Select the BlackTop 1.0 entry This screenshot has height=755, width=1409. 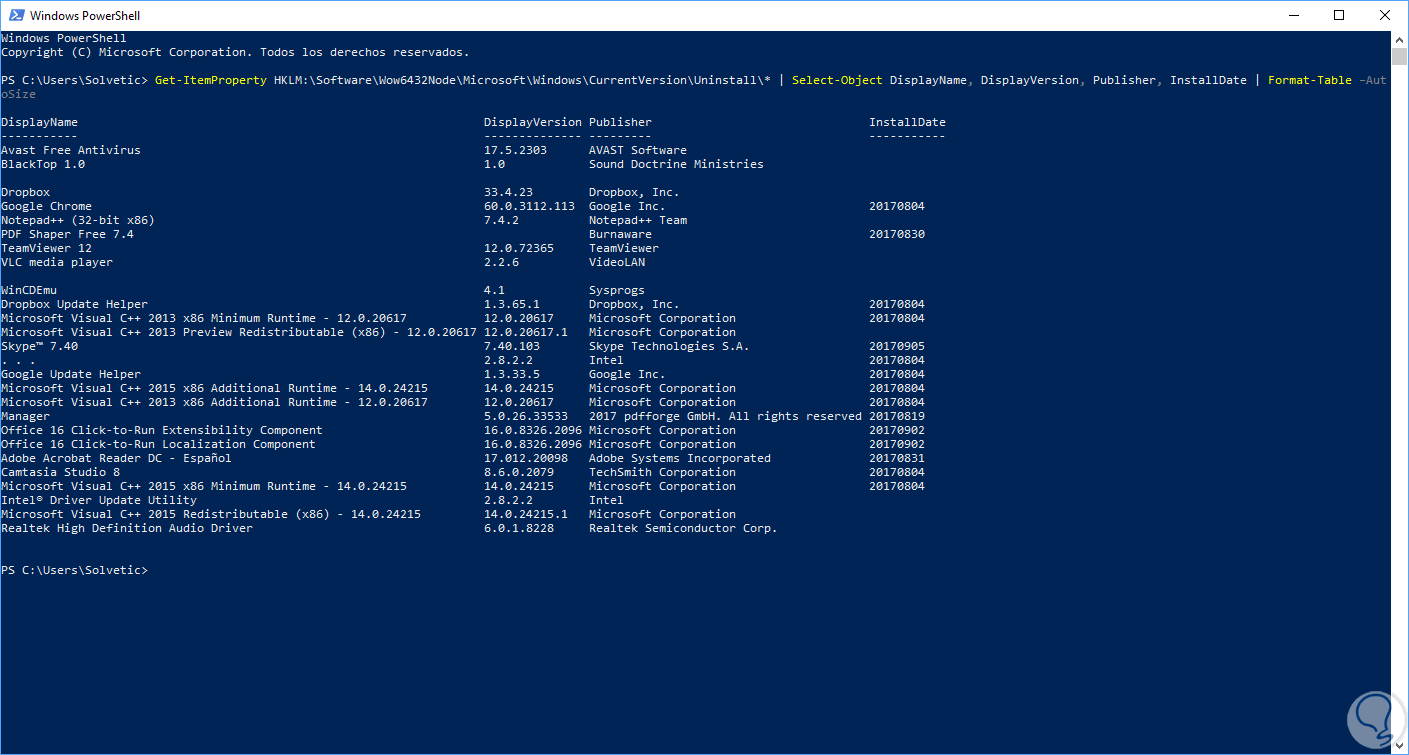tap(43, 164)
